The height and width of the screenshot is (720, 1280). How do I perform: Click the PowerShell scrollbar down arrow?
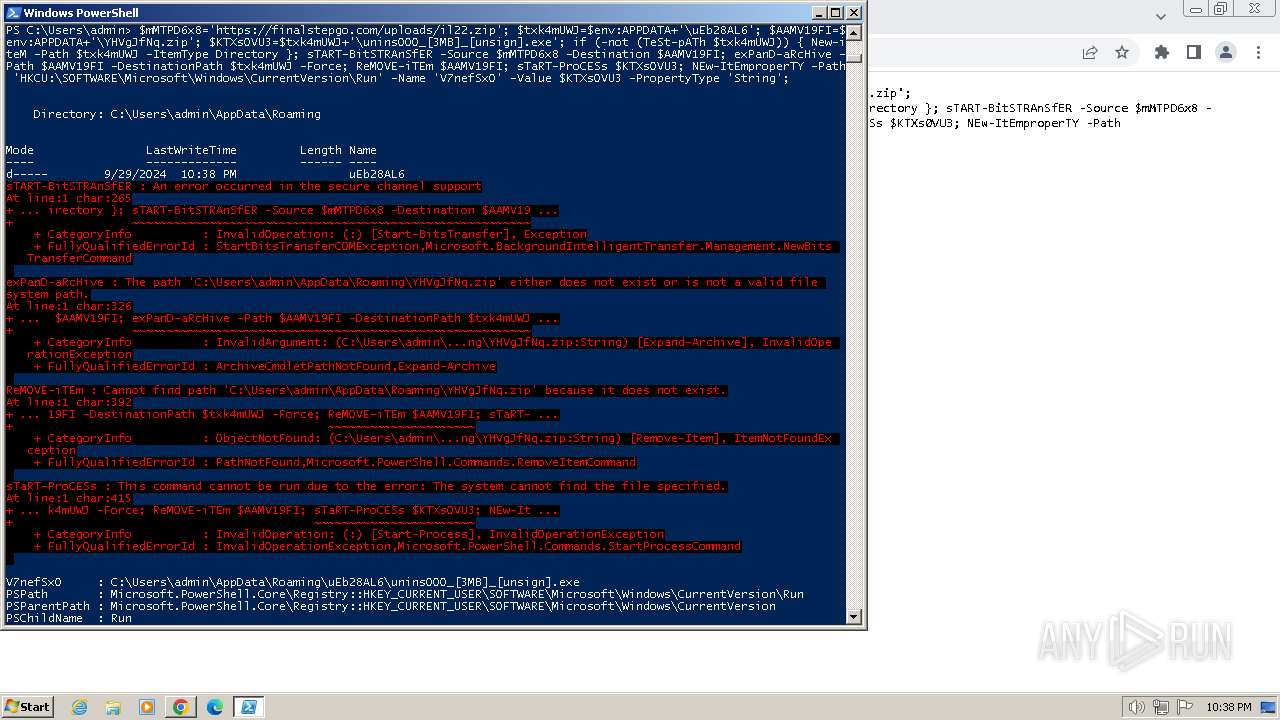pyautogui.click(x=854, y=617)
